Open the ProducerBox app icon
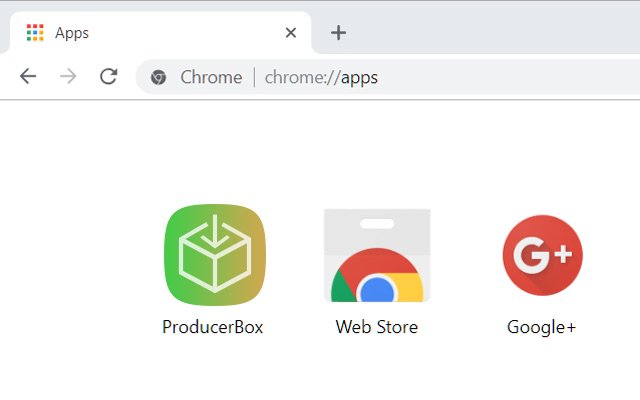The image size is (640, 400). 215,255
